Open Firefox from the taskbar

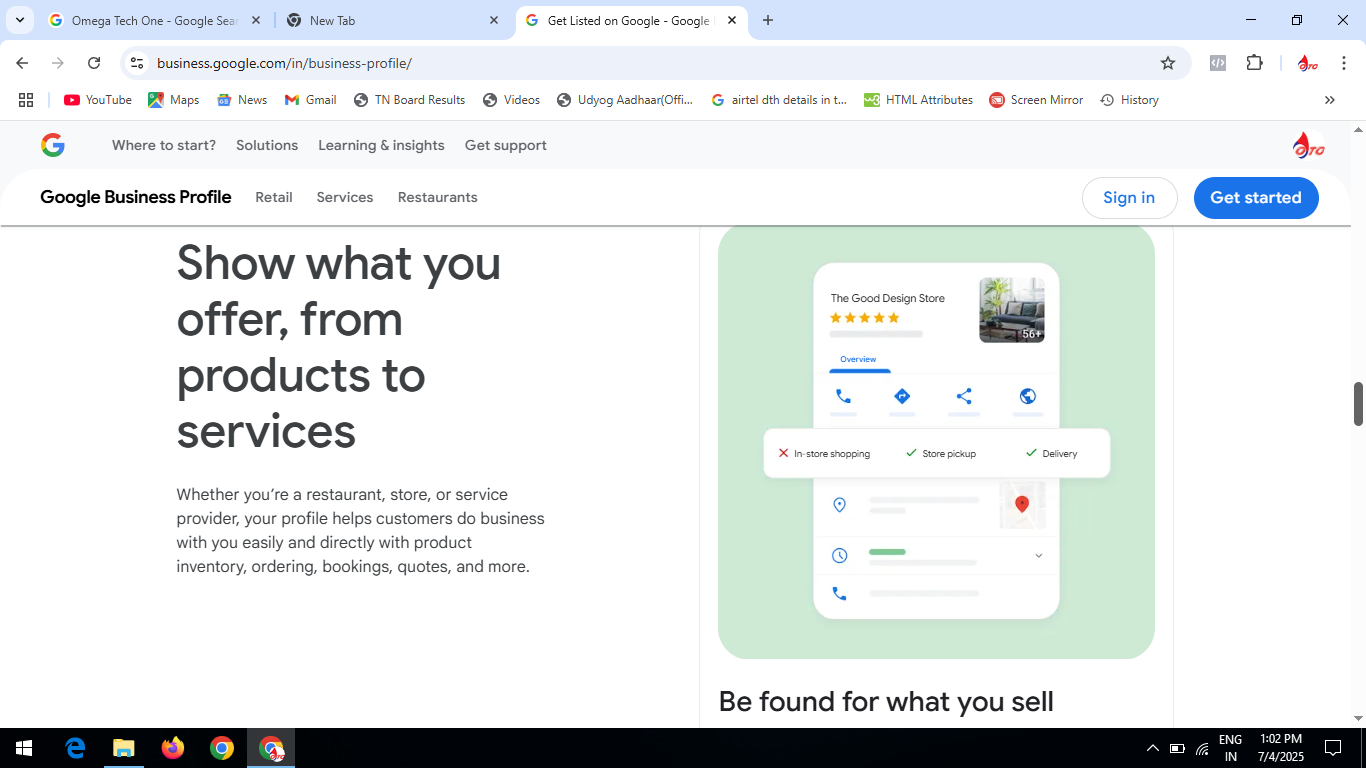pyautogui.click(x=173, y=748)
